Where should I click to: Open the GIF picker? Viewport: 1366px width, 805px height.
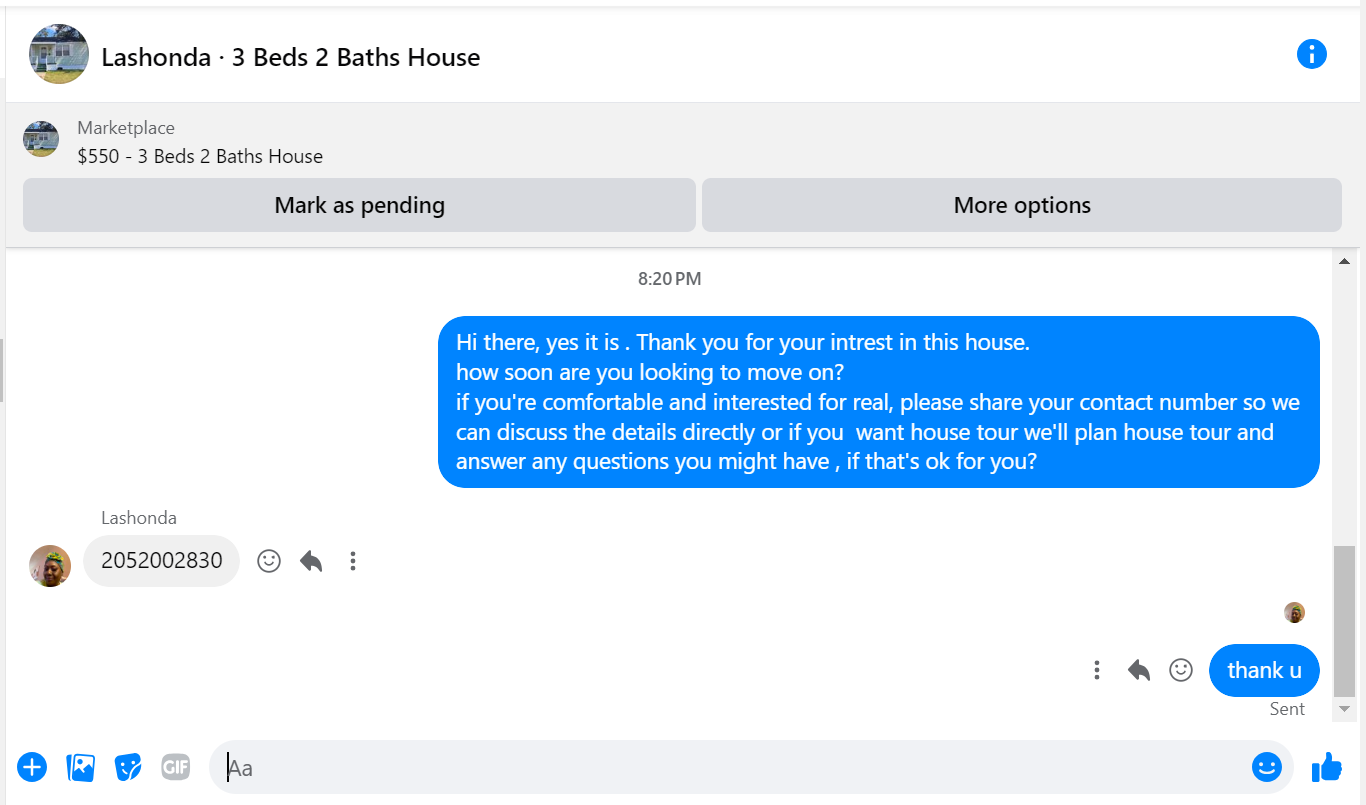click(x=175, y=767)
